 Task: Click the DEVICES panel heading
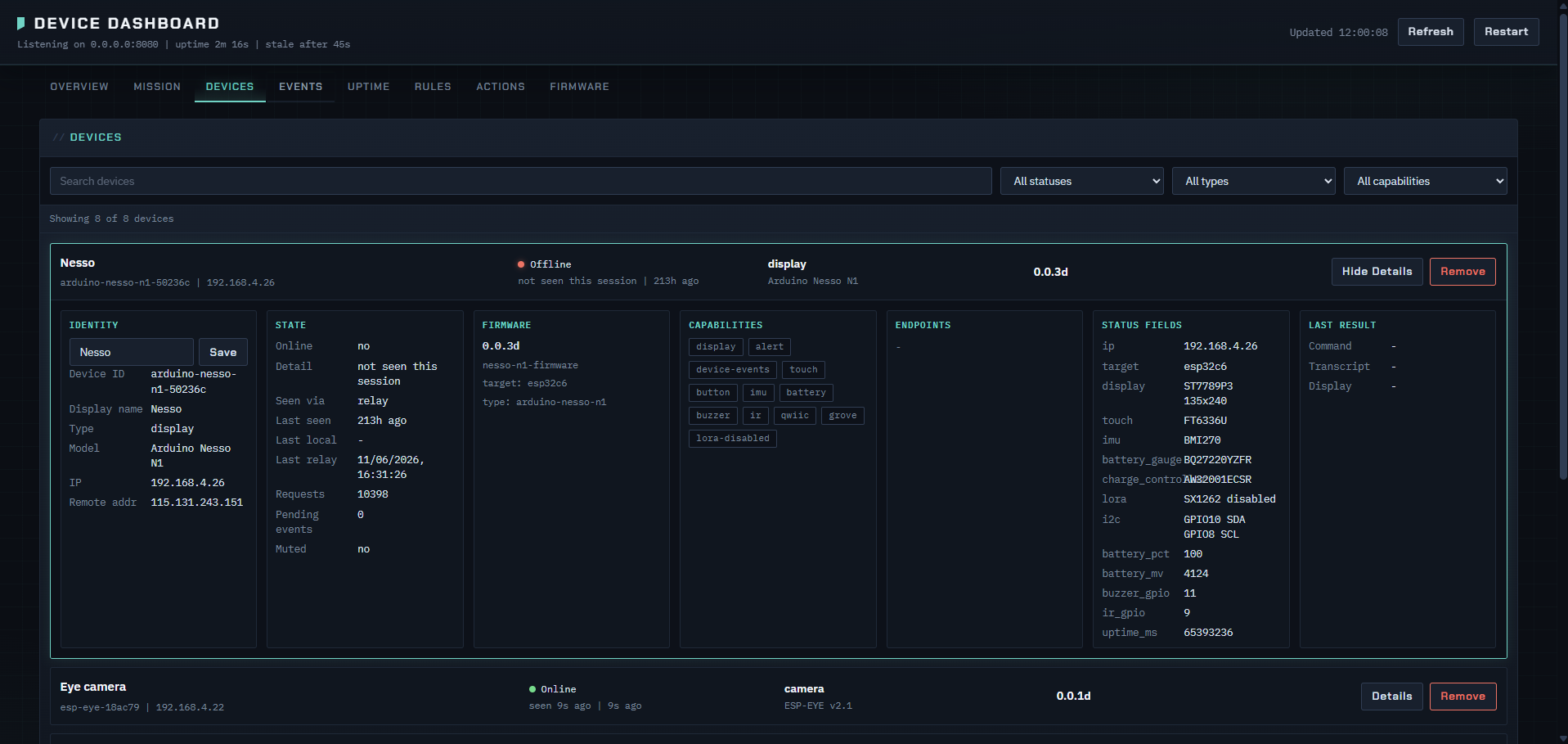pos(96,138)
